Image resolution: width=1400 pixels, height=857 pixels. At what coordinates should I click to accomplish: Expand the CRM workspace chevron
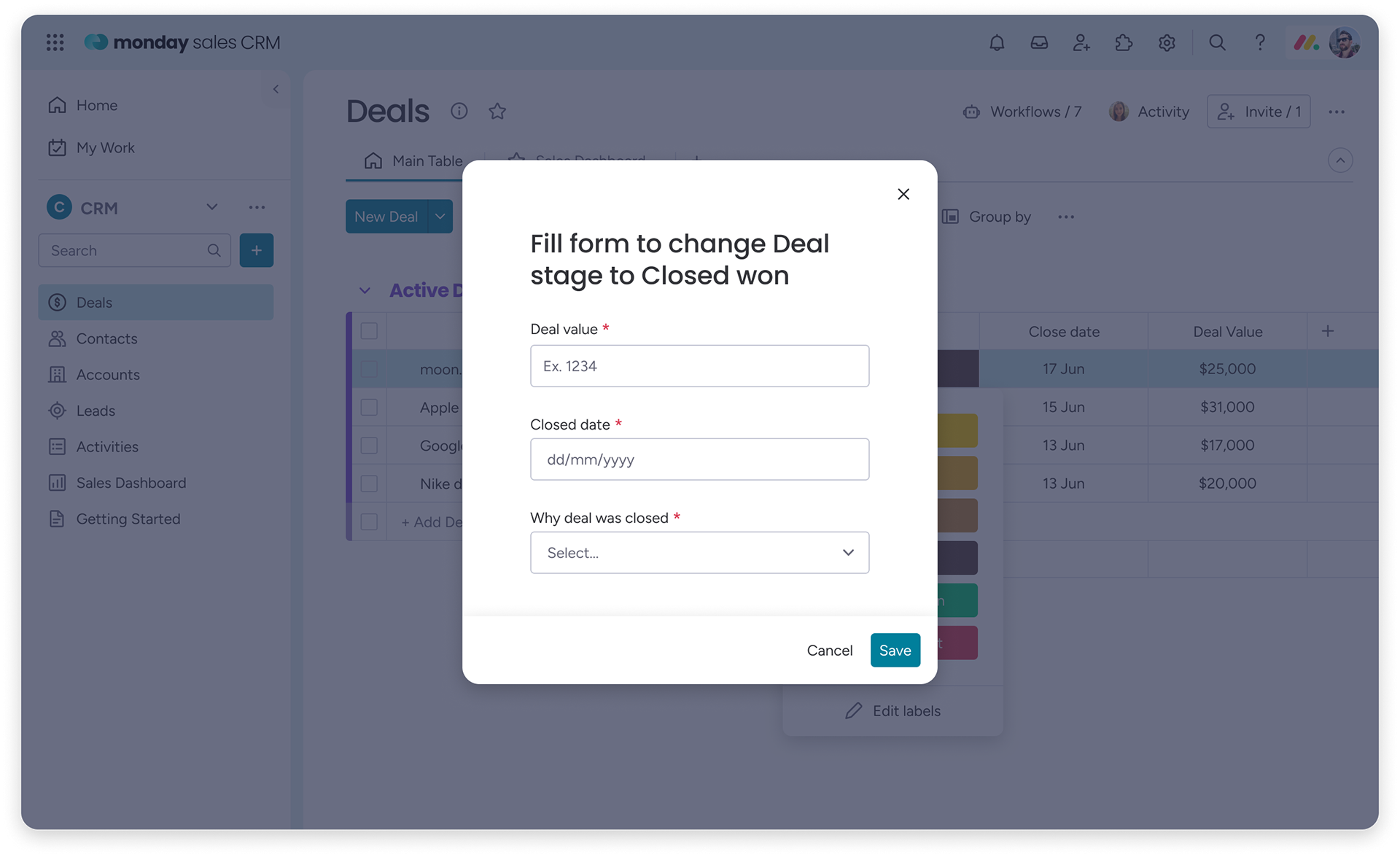[212, 207]
